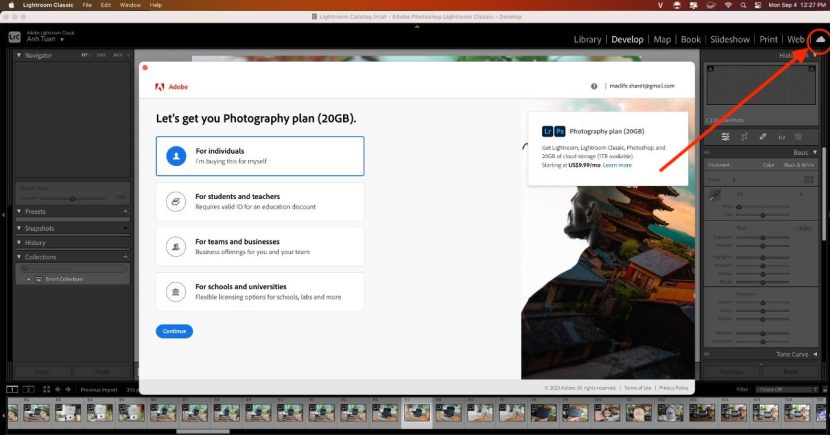This screenshot has height=435, width=830.
Task: Open the Apple menu
Action: tap(10, 5)
